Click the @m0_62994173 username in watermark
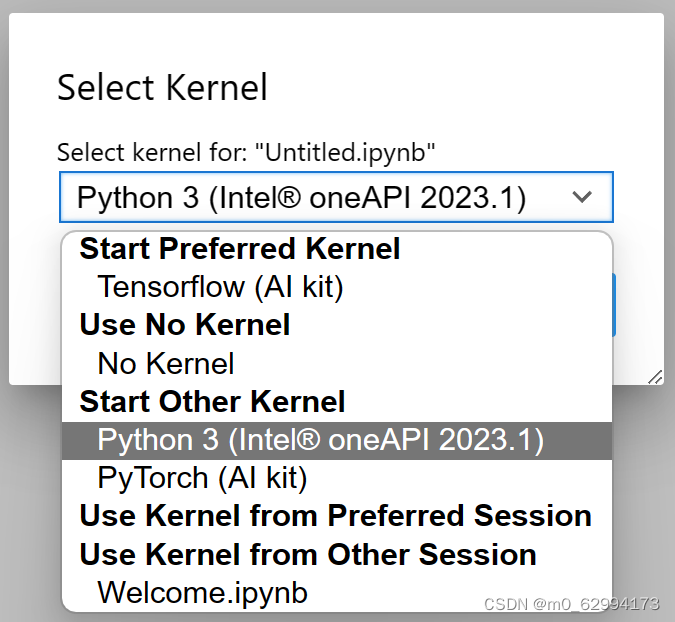The image size is (675, 622). tap(596, 604)
